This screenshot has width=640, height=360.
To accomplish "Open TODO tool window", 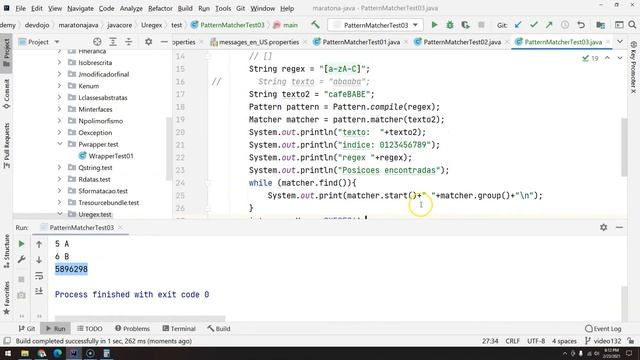I will click(89, 329).
